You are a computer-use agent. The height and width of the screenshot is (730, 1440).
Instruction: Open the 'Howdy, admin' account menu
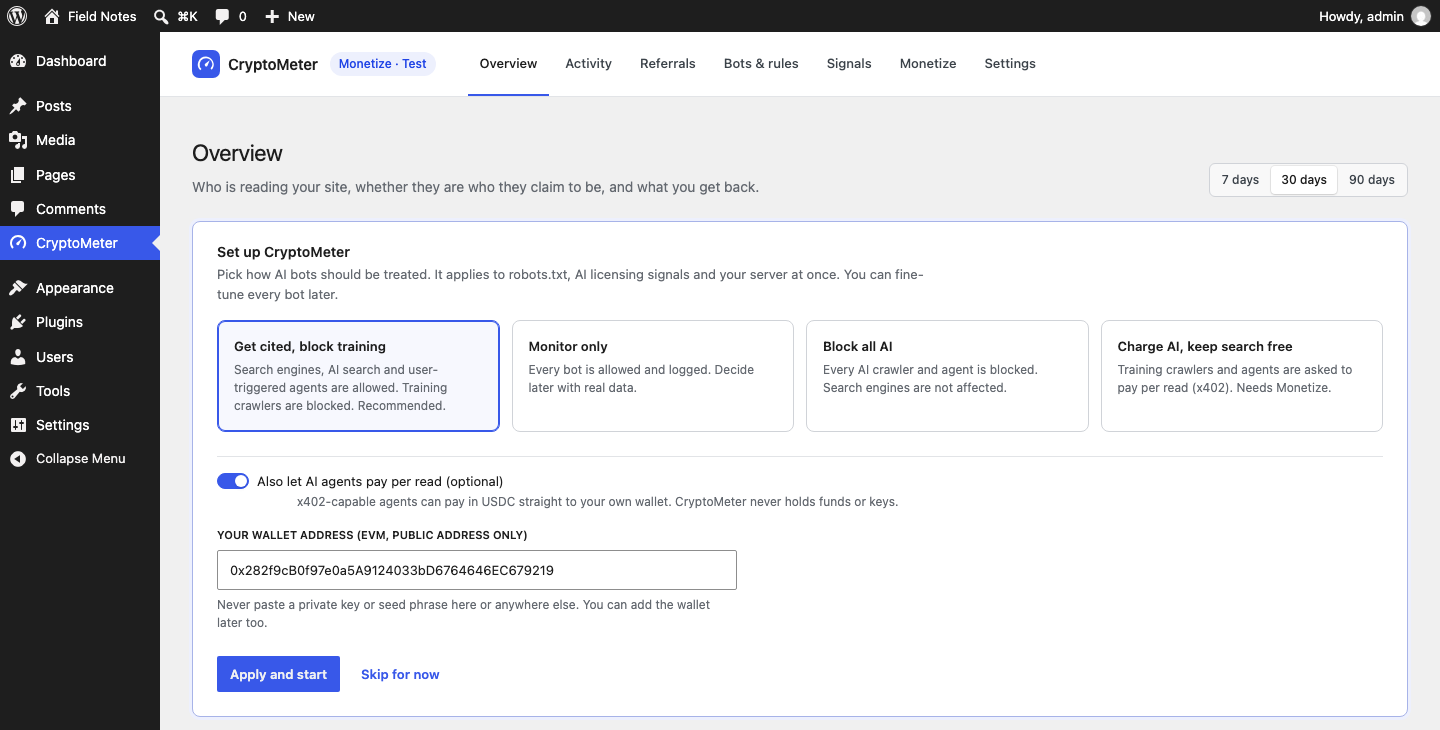[1375, 16]
